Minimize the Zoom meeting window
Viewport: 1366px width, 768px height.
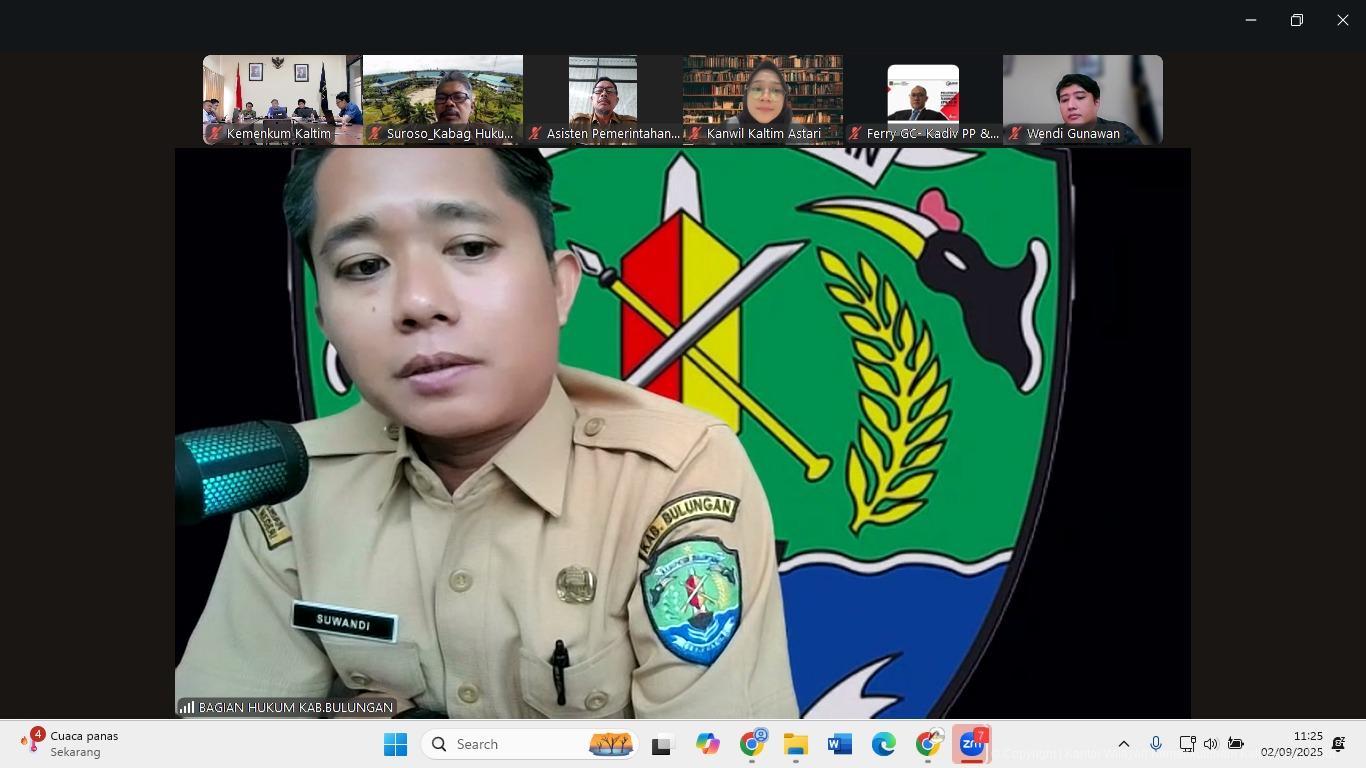pos(1250,20)
